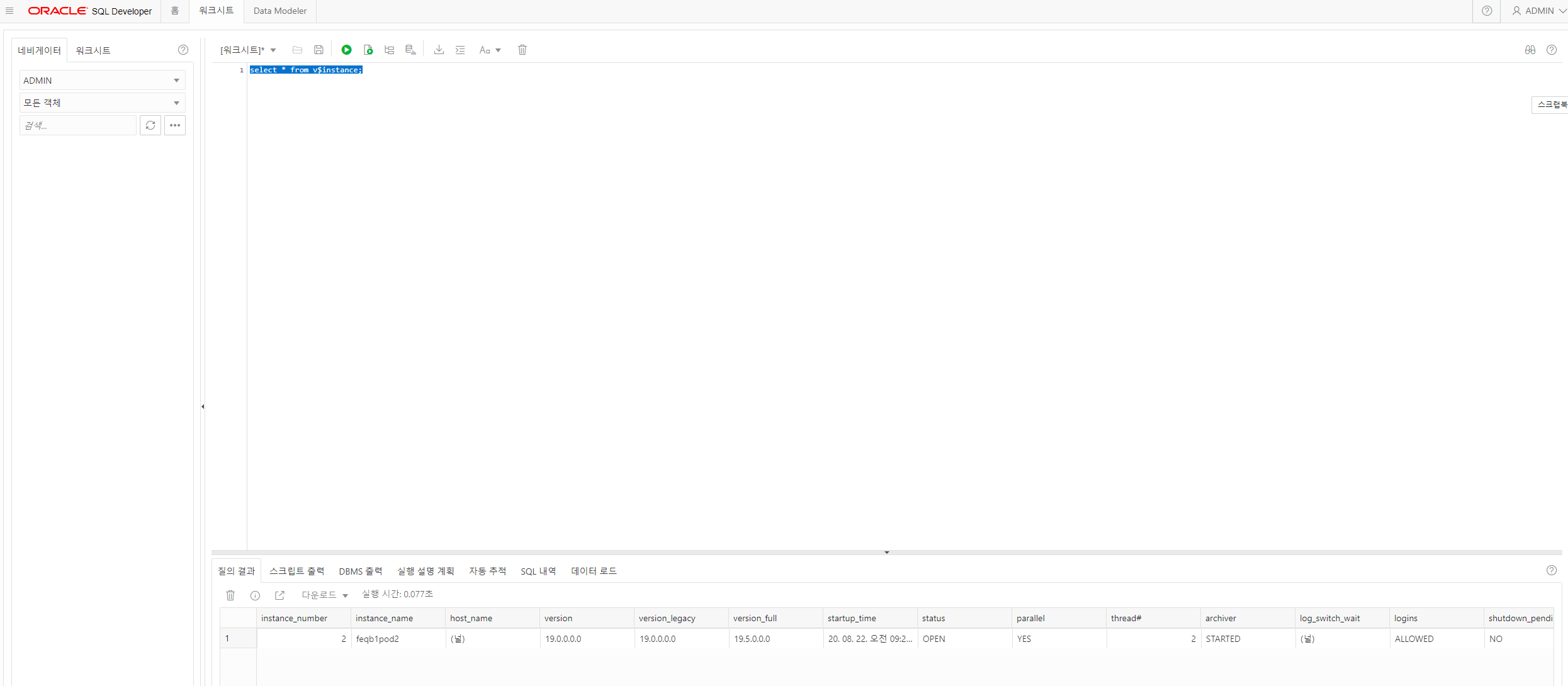Open the ADMIN user menu at the top right

(1538, 11)
